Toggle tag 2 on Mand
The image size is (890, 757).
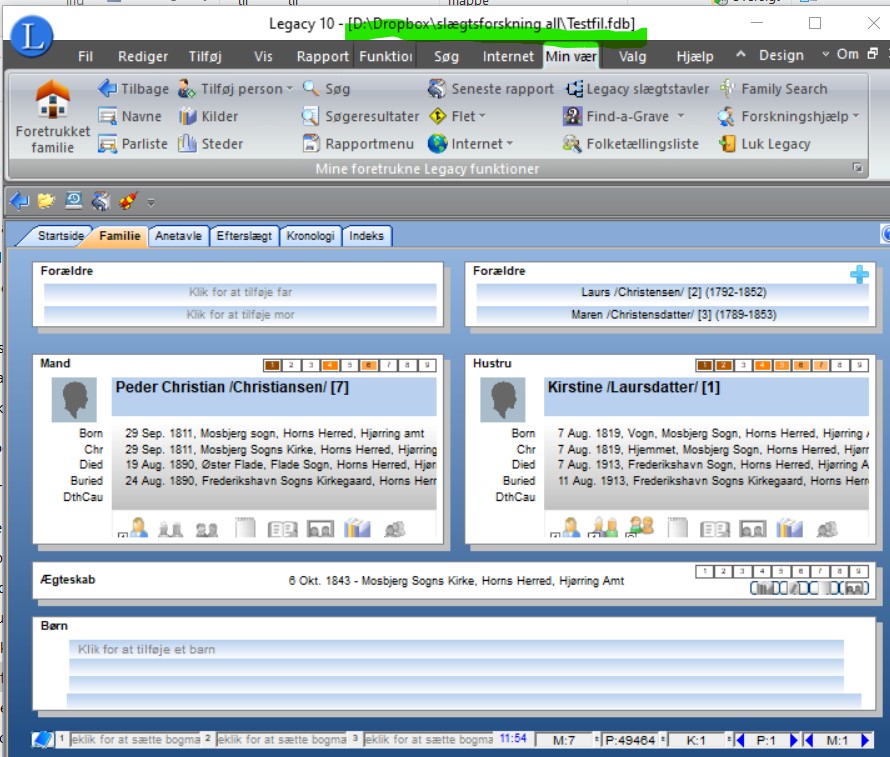[291, 365]
